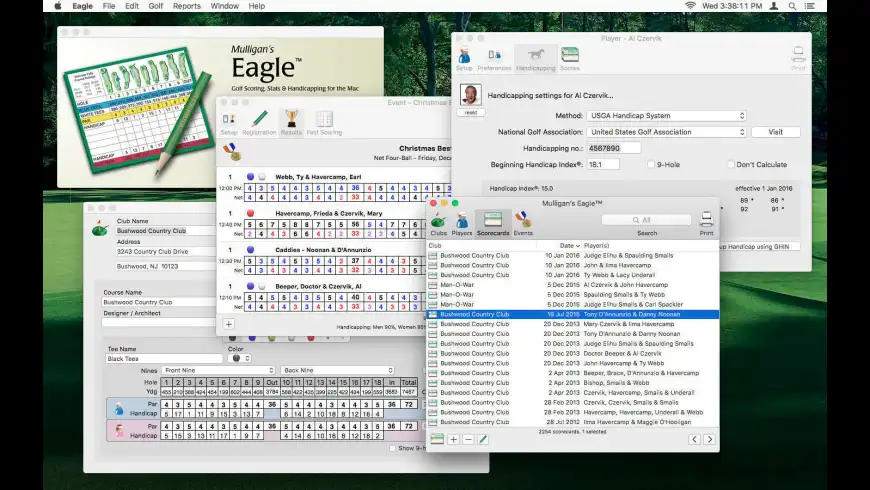The height and width of the screenshot is (490, 870).
Task: Open the Events section with medal icon
Action: click(x=523, y=224)
